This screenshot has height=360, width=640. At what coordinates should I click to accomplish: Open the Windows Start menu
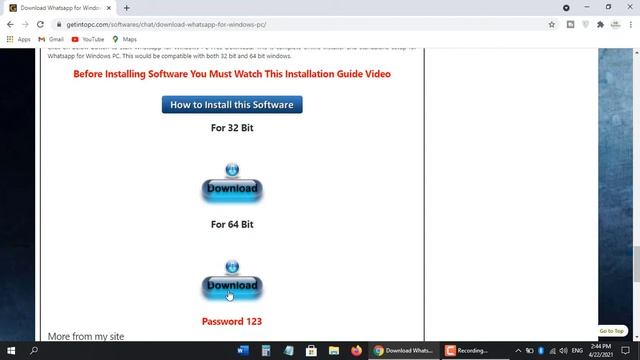tap(11, 351)
